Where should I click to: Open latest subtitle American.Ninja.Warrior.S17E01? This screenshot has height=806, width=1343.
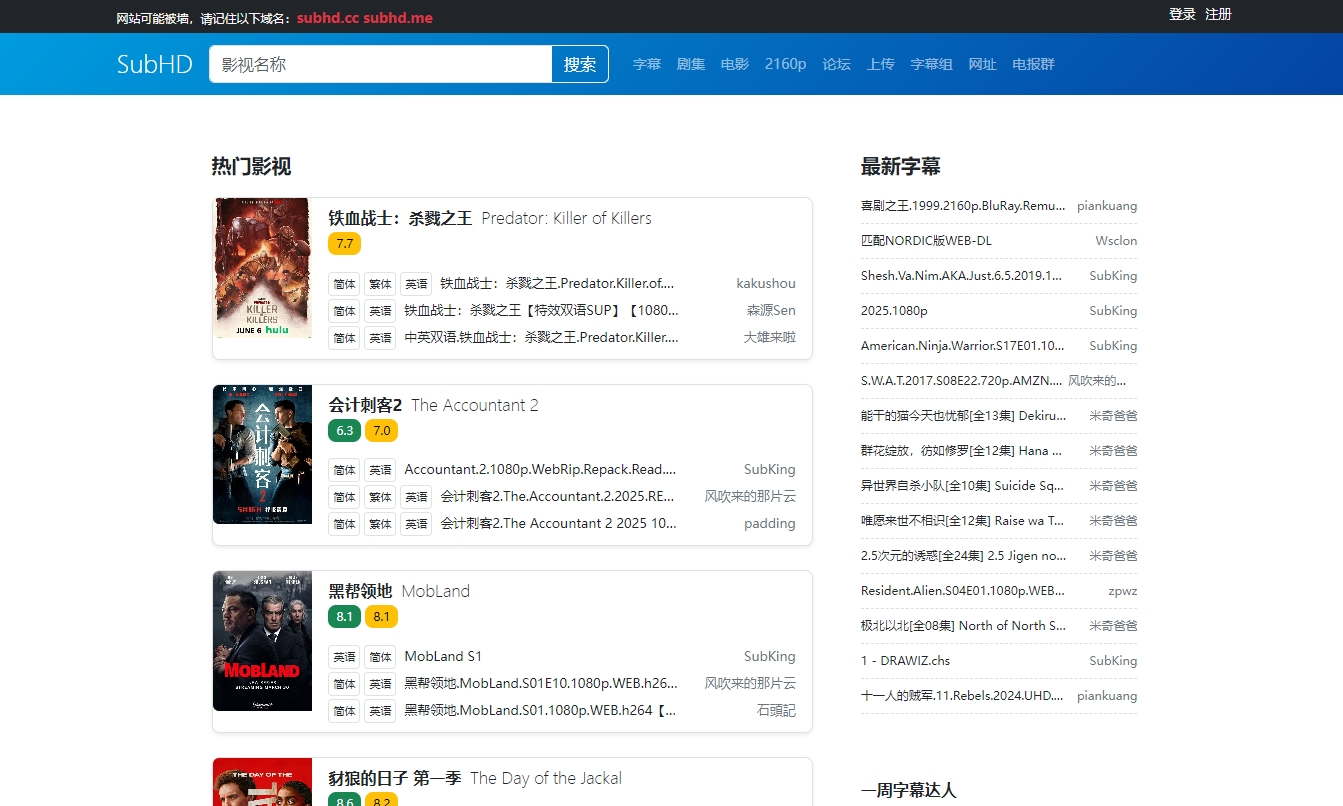(x=963, y=345)
